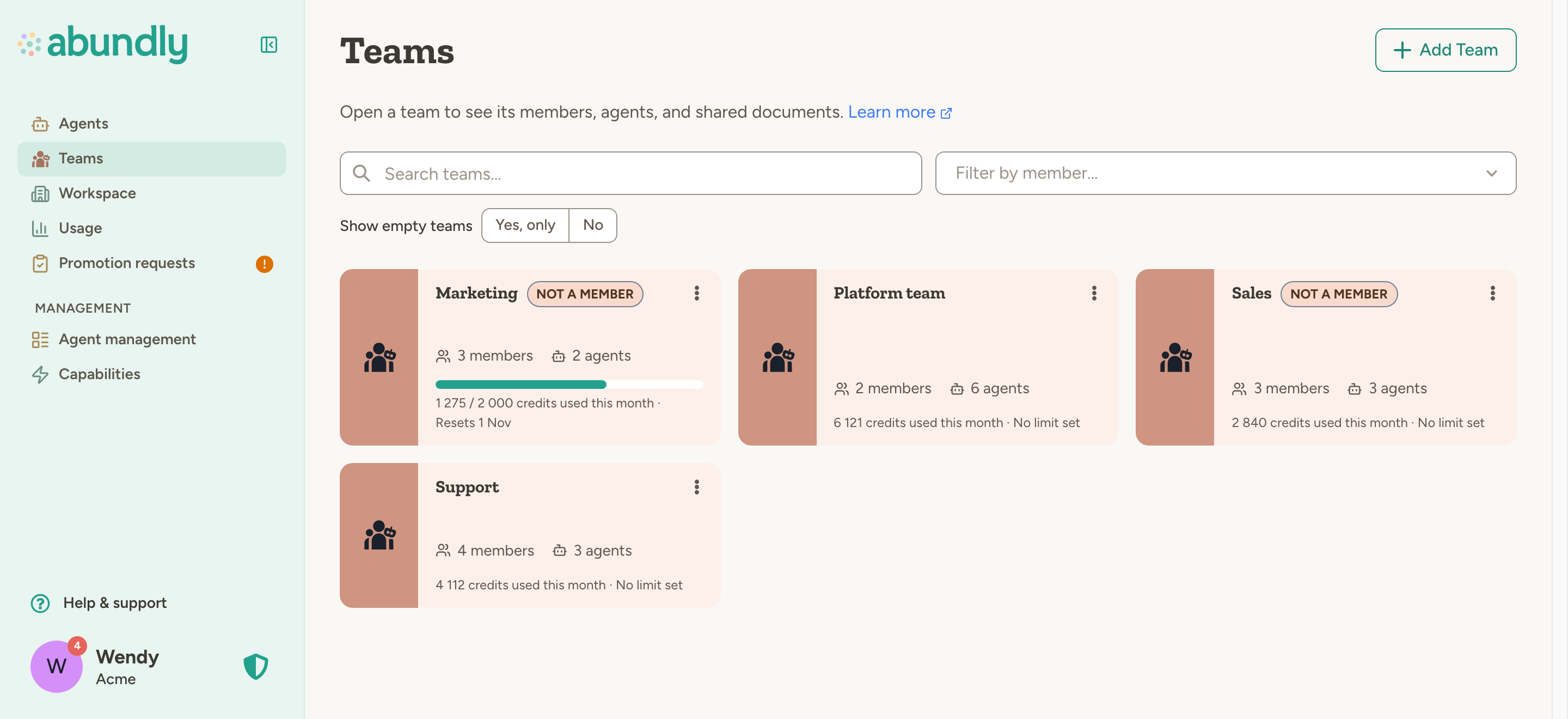Open Promotion requests page

point(151,263)
